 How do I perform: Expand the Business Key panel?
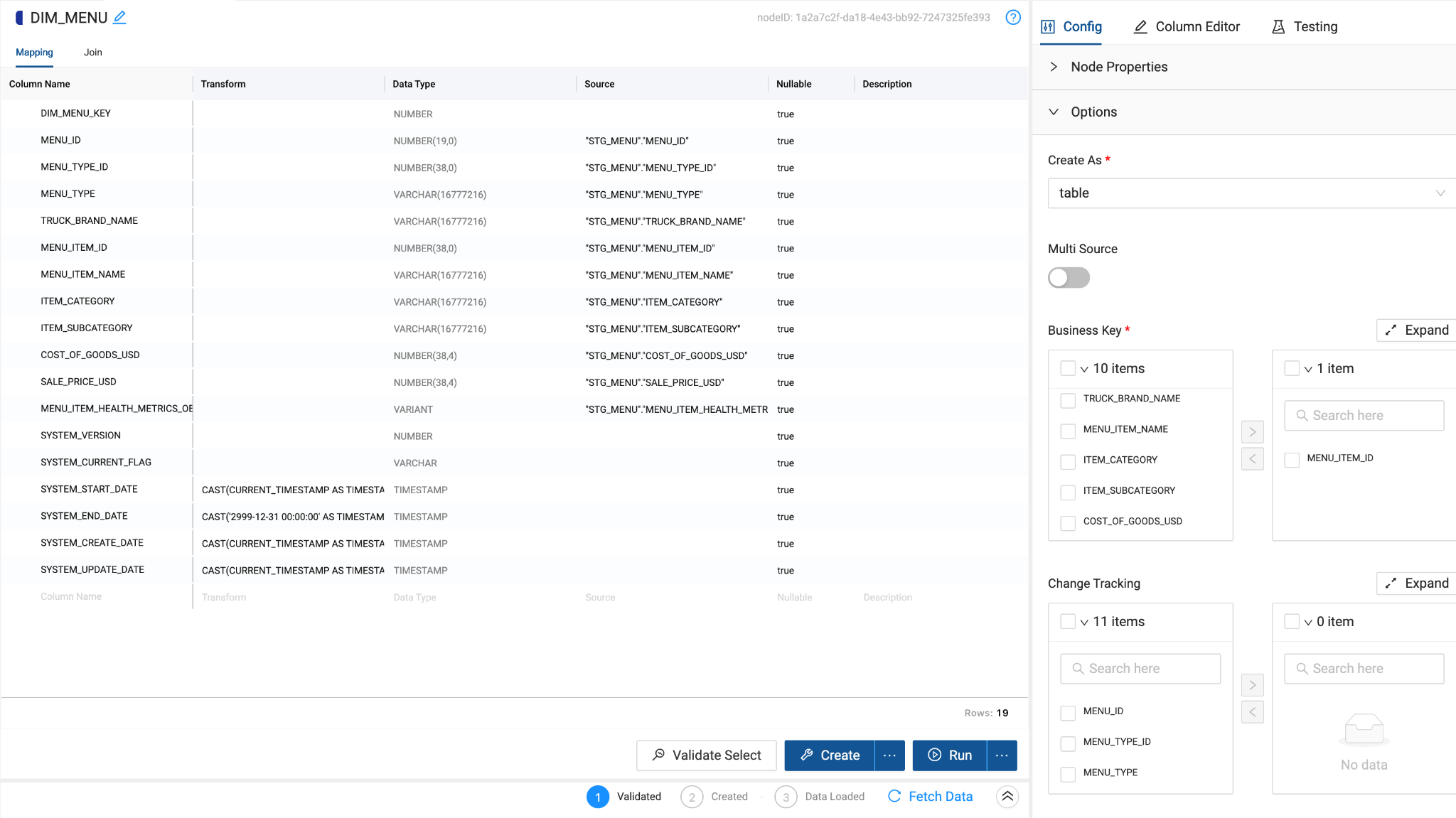click(x=1417, y=330)
